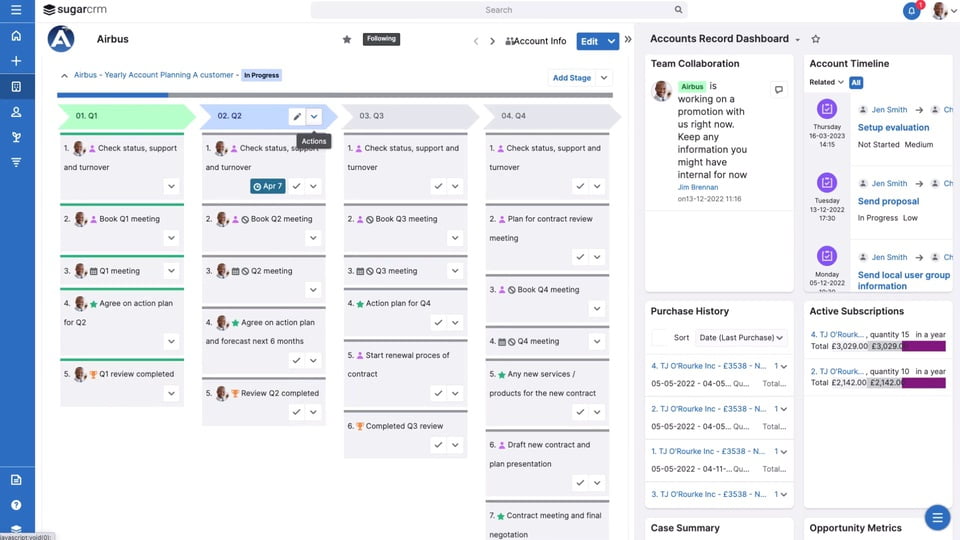The width and height of the screenshot is (960, 540).
Task: Mark Plan for contract review meeting complete
Action: [580, 257]
